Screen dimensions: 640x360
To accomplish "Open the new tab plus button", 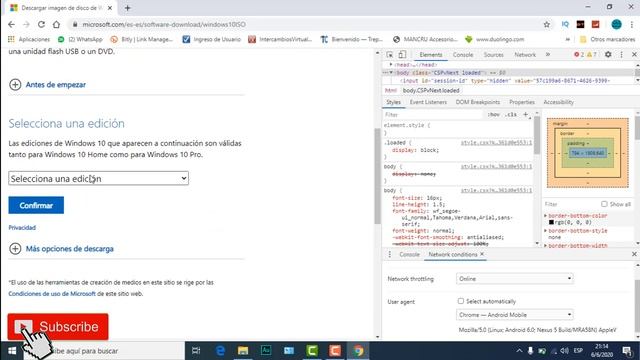I will [128, 8].
